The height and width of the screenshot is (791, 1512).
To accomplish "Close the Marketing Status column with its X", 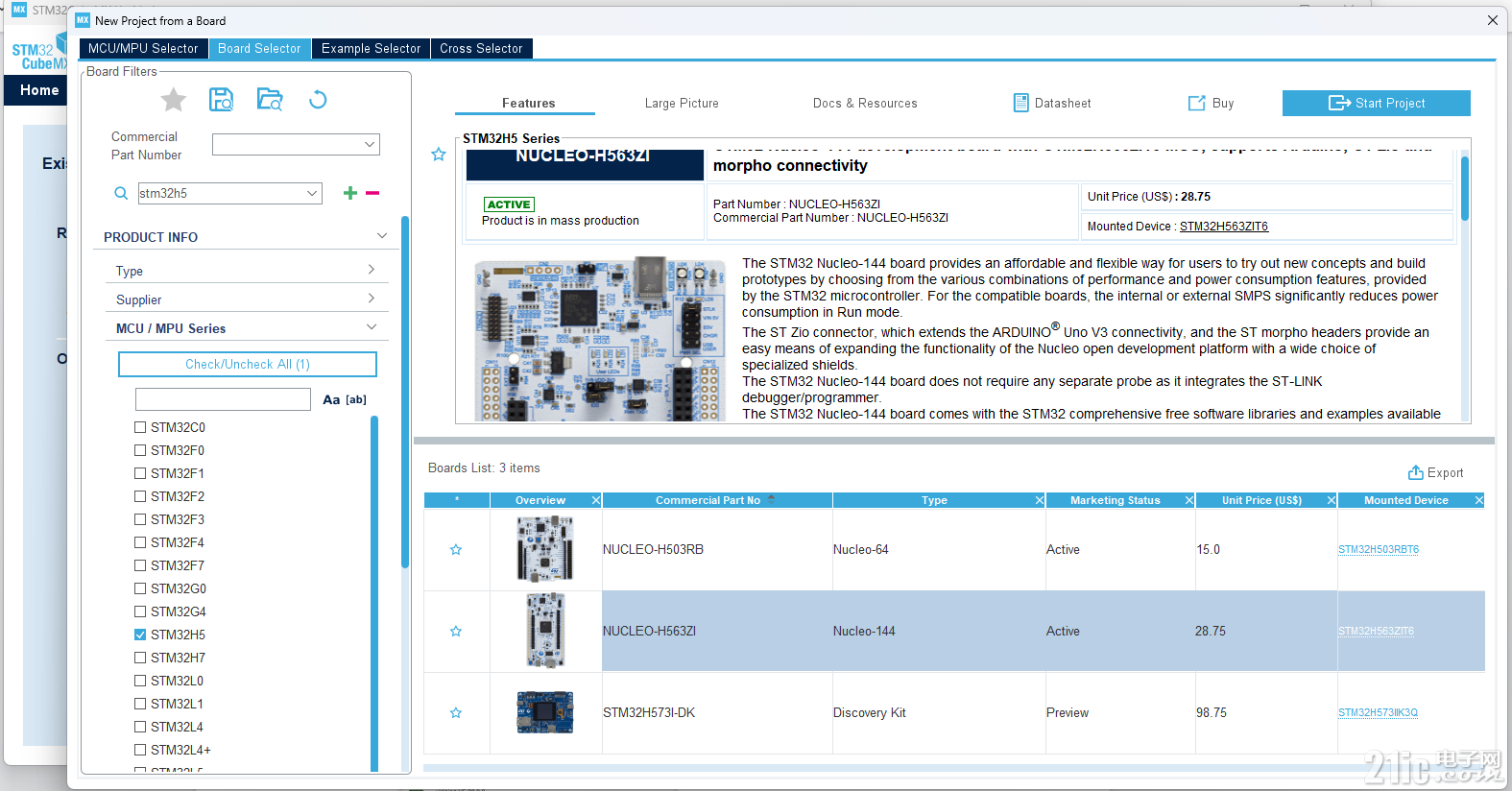I will point(1189,500).
